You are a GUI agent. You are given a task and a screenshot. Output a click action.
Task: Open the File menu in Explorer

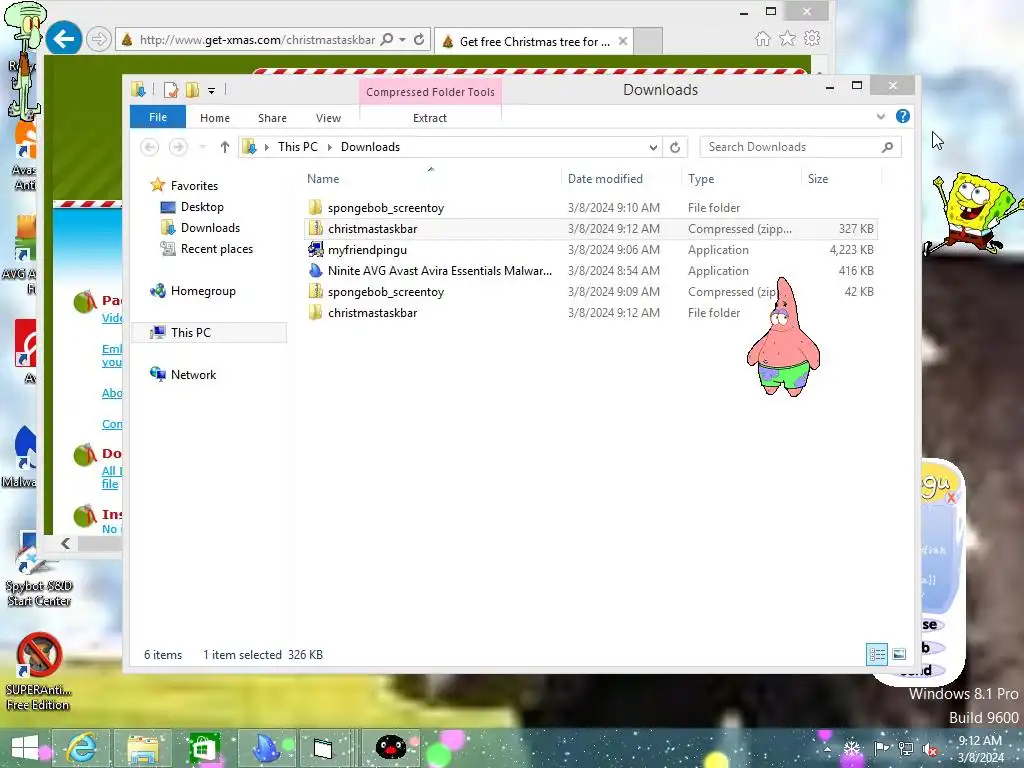158,118
